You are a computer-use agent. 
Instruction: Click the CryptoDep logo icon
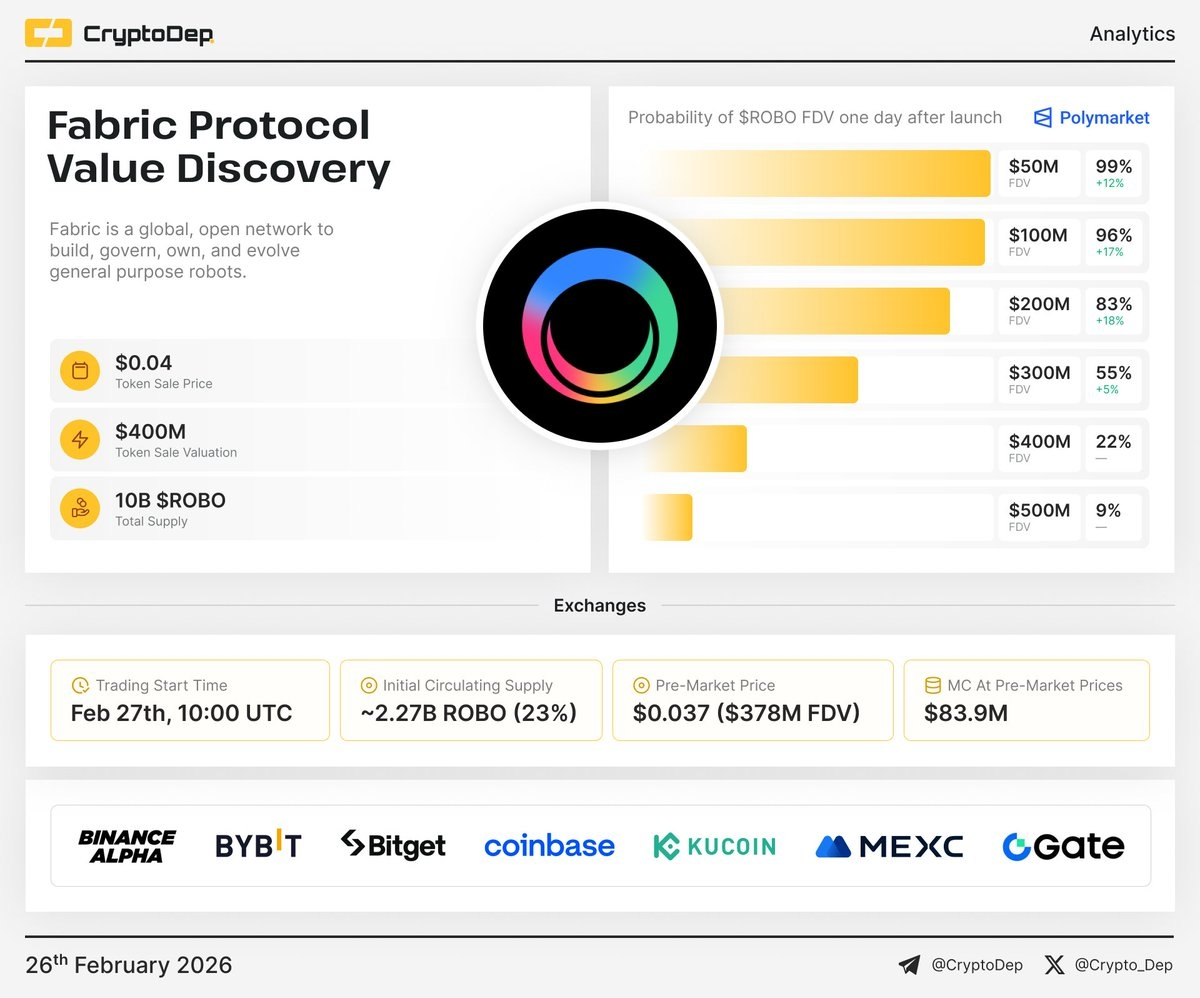coord(48,34)
